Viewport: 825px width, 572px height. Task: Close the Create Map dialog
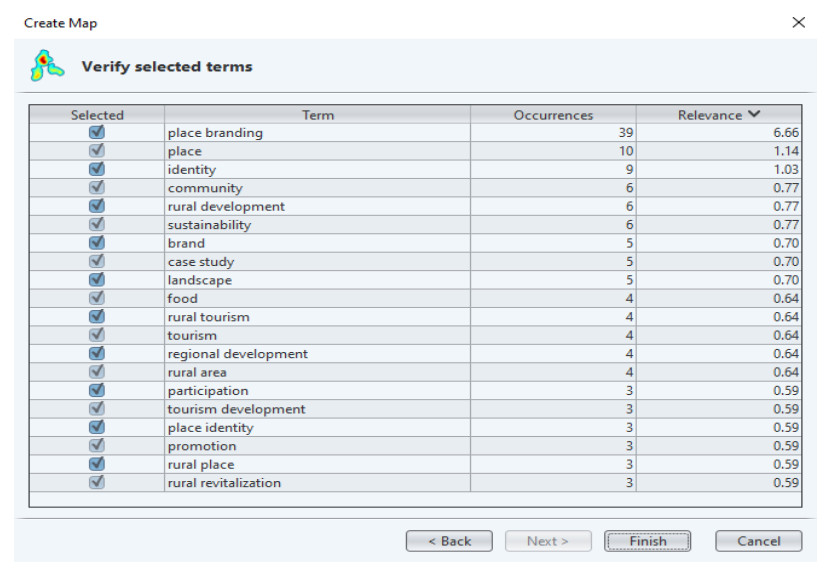coord(798,22)
